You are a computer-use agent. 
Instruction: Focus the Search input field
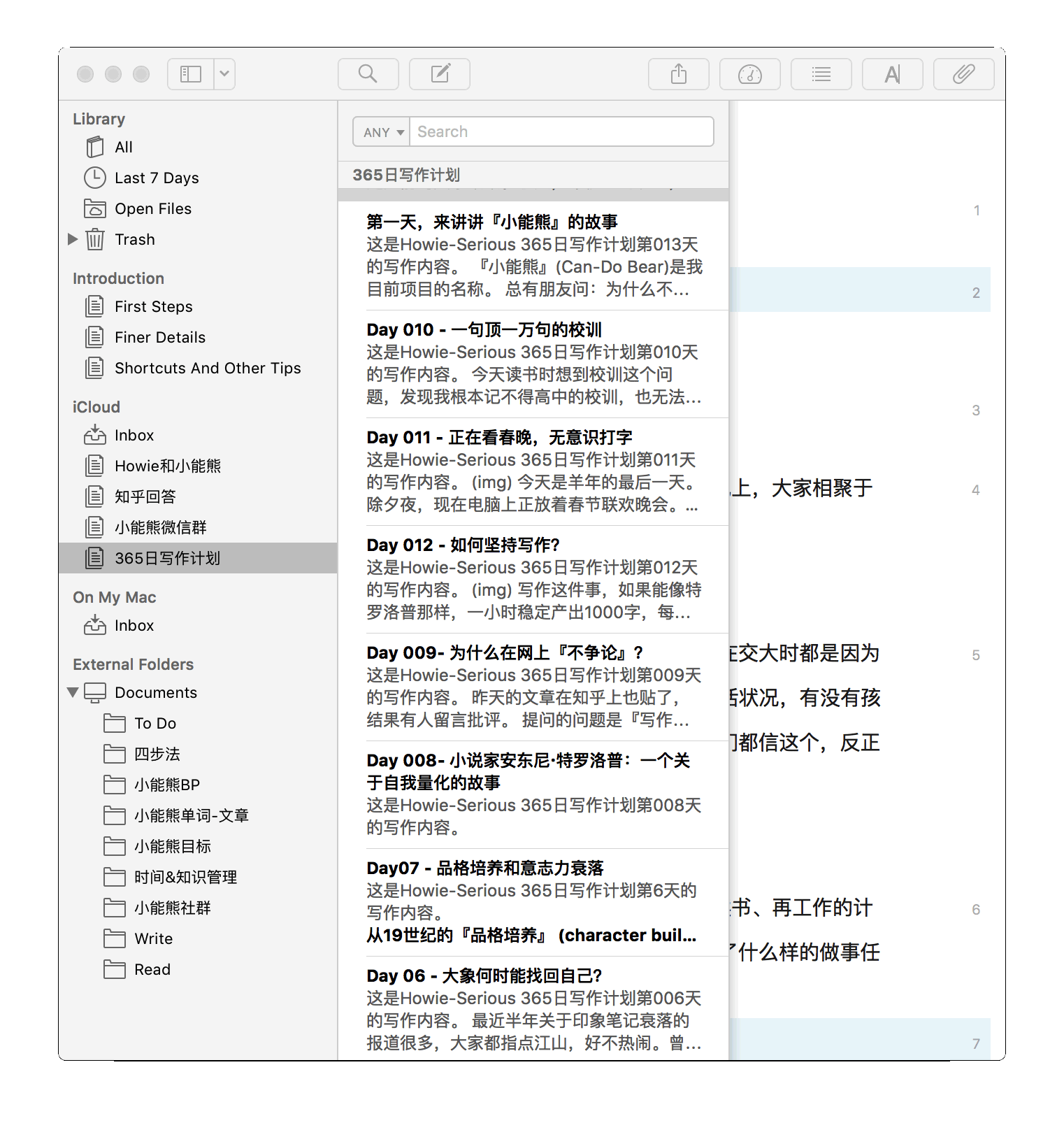point(561,131)
